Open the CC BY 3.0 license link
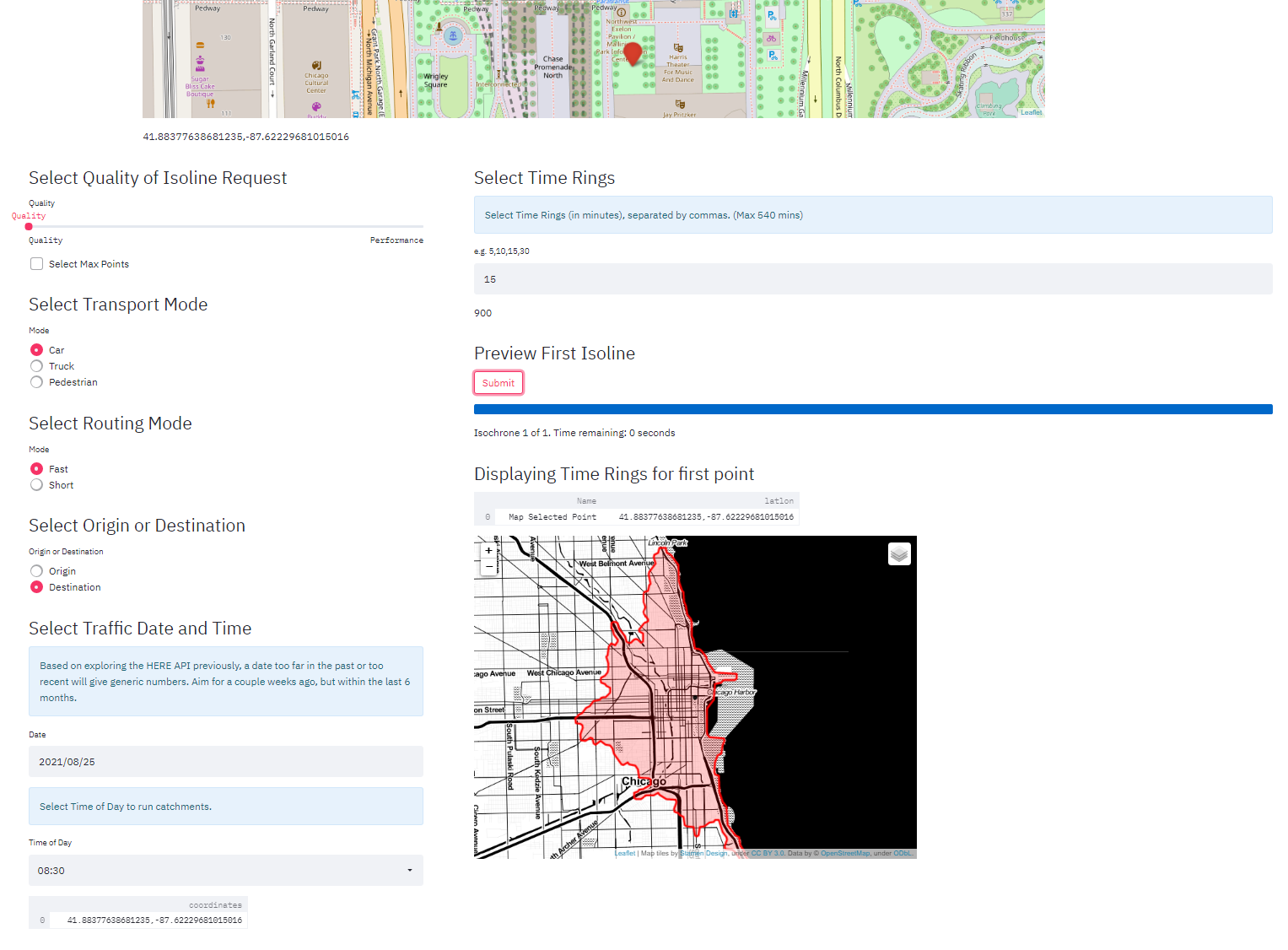Image resolution: width=1288 pixels, height=950 pixels. pyautogui.click(x=768, y=853)
